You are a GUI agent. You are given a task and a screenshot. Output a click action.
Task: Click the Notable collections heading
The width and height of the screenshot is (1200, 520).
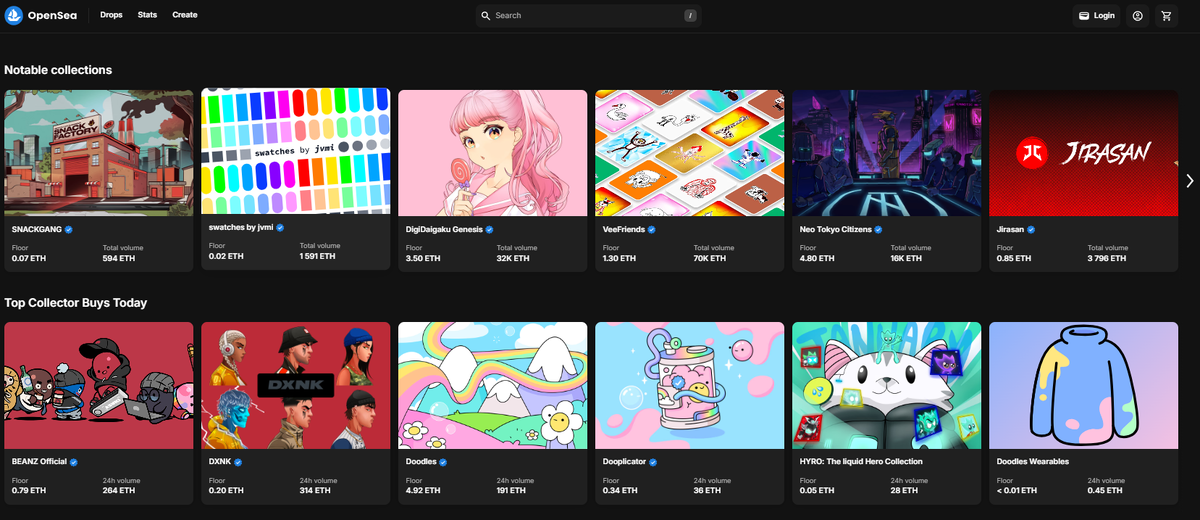(x=58, y=70)
